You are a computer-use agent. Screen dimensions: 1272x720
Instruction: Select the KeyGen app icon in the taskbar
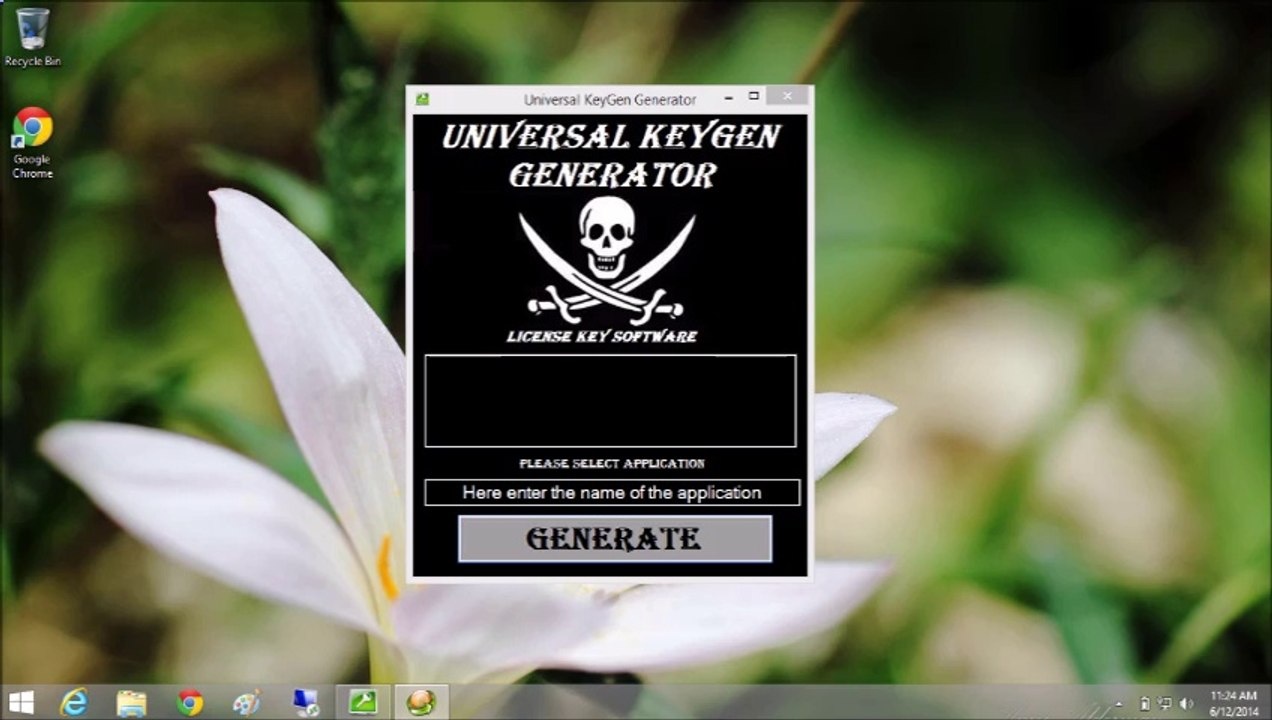(421, 703)
